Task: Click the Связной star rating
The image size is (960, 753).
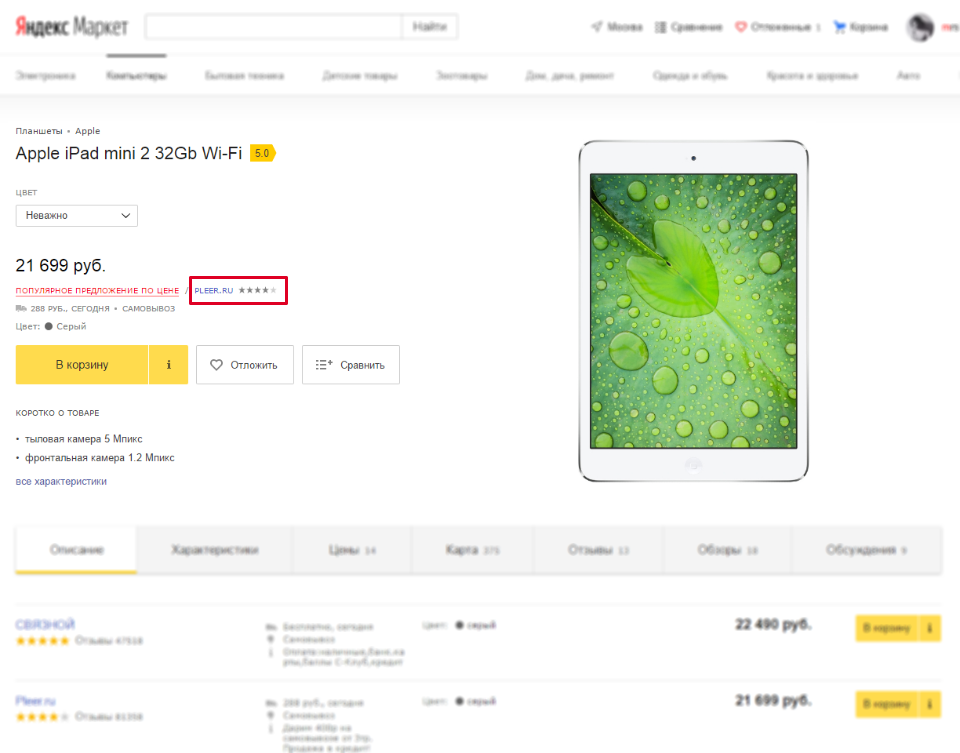Action: coord(42,641)
